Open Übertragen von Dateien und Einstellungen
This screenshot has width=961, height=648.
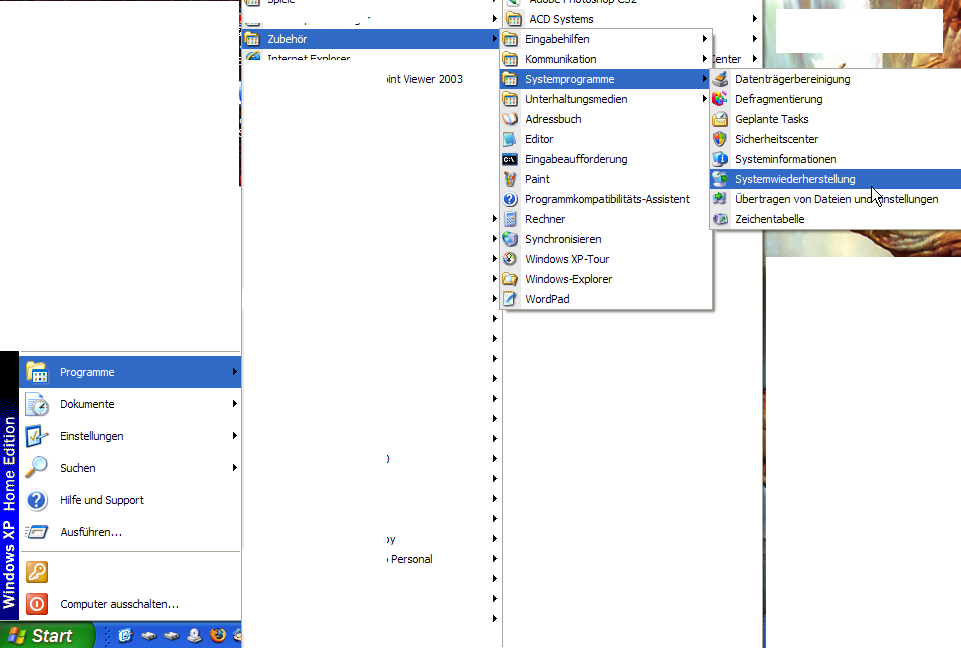point(835,199)
